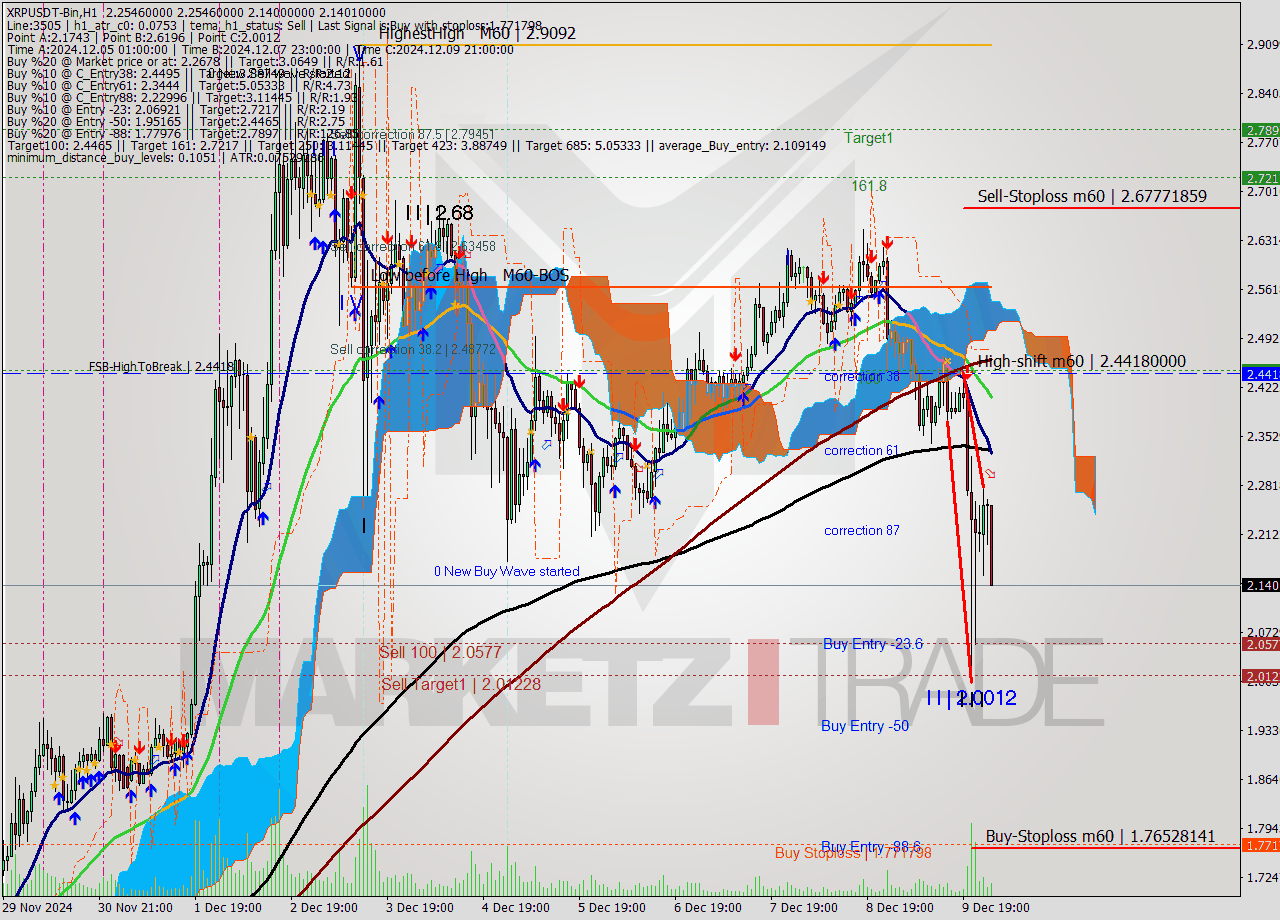1280x920 pixels.
Task: Click the 1 Dec 19:00 time label
Action: coord(228,908)
